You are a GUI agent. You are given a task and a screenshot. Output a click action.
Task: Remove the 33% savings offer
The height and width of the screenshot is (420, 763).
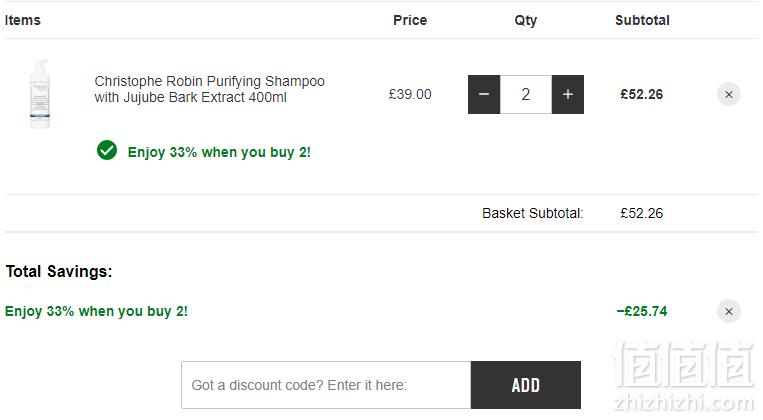pos(728,311)
